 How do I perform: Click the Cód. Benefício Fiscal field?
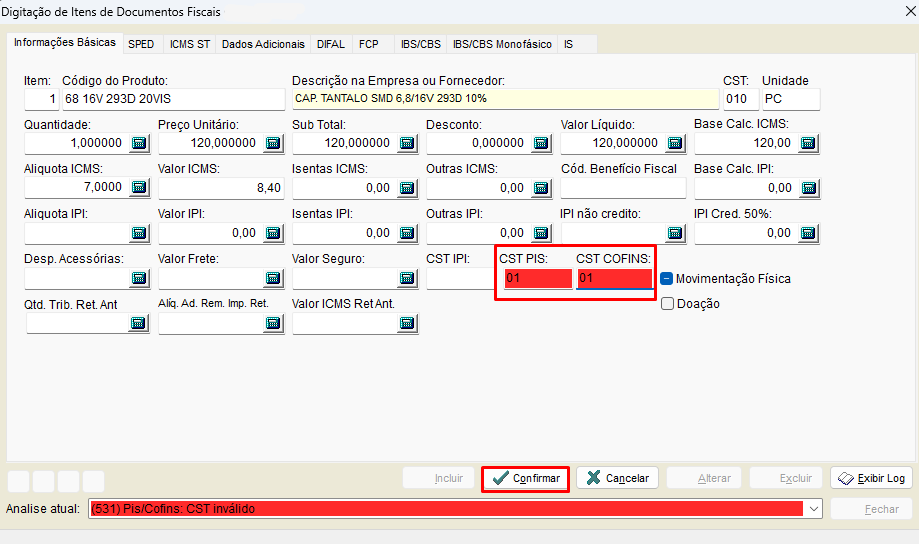click(622, 188)
